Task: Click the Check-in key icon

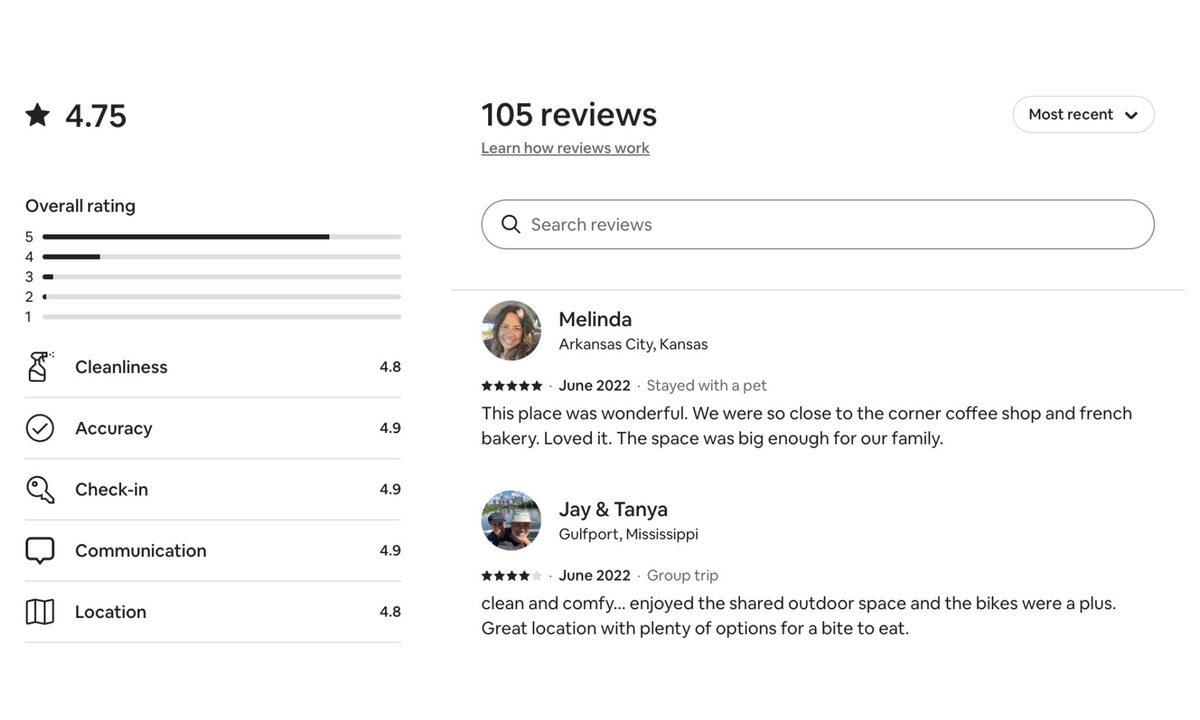Action: [x=39, y=489]
